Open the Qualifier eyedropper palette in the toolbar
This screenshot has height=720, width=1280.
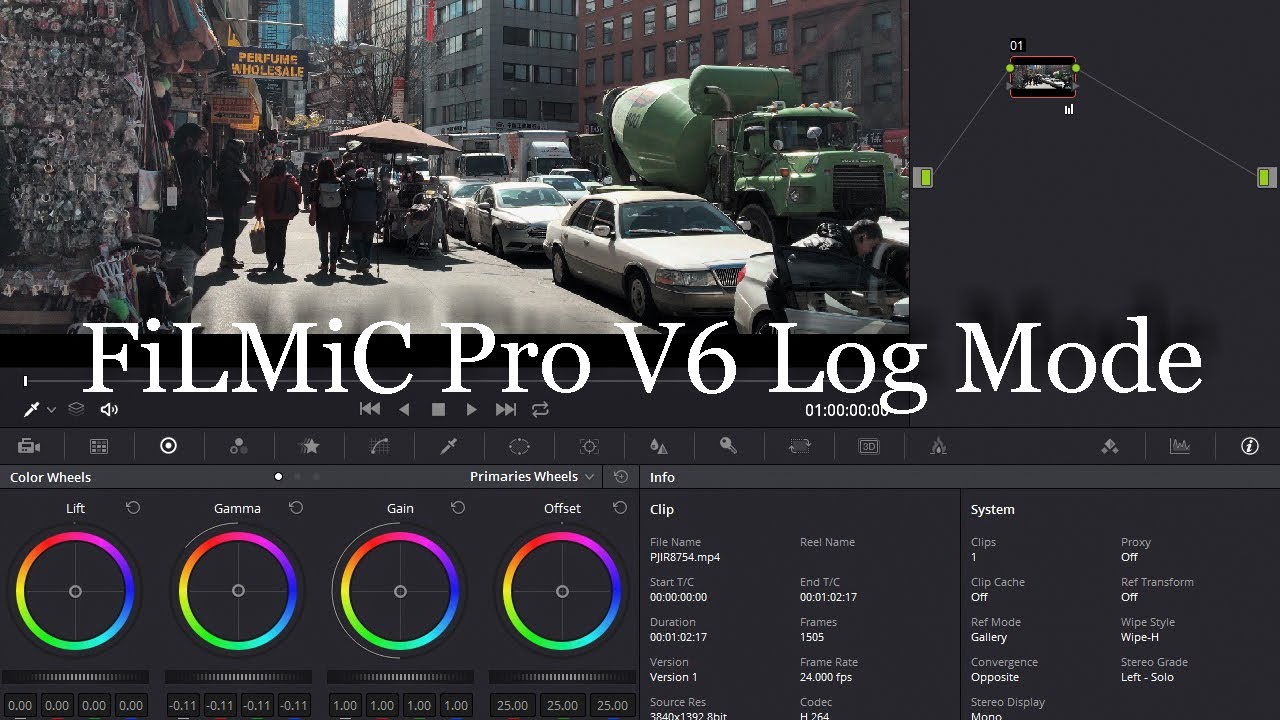449,446
